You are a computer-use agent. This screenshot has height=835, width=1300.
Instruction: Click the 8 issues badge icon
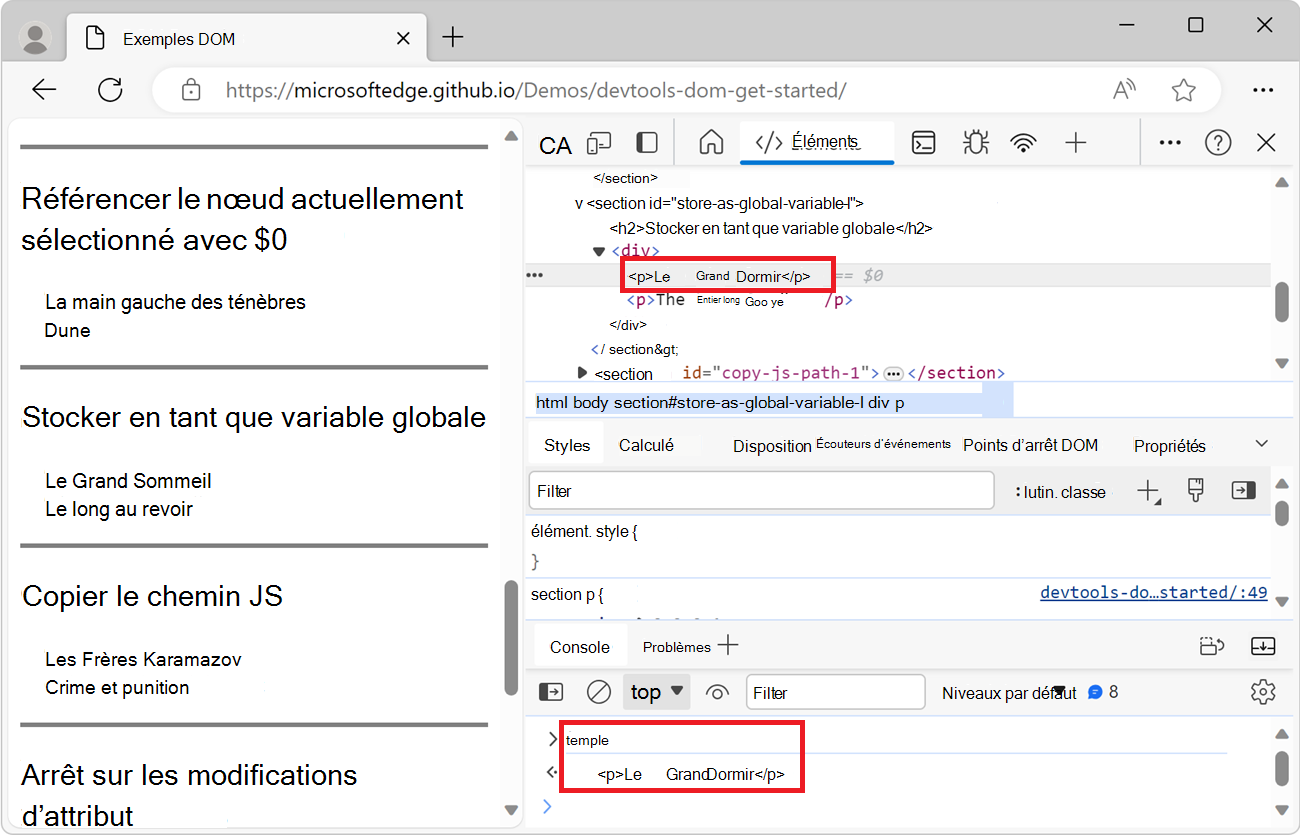pos(1102,692)
